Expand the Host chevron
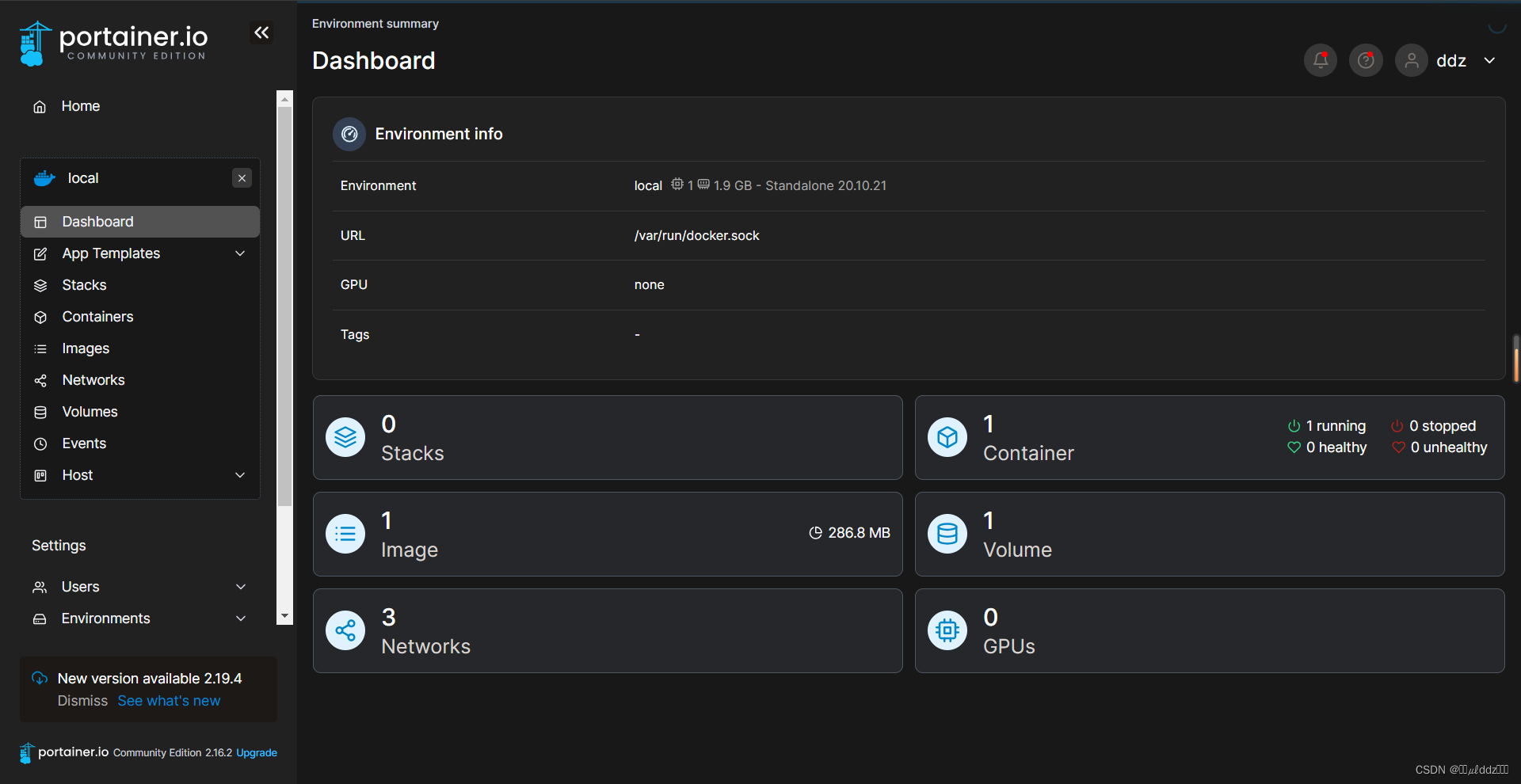The width and height of the screenshot is (1521, 784). pyautogui.click(x=240, y=475)
